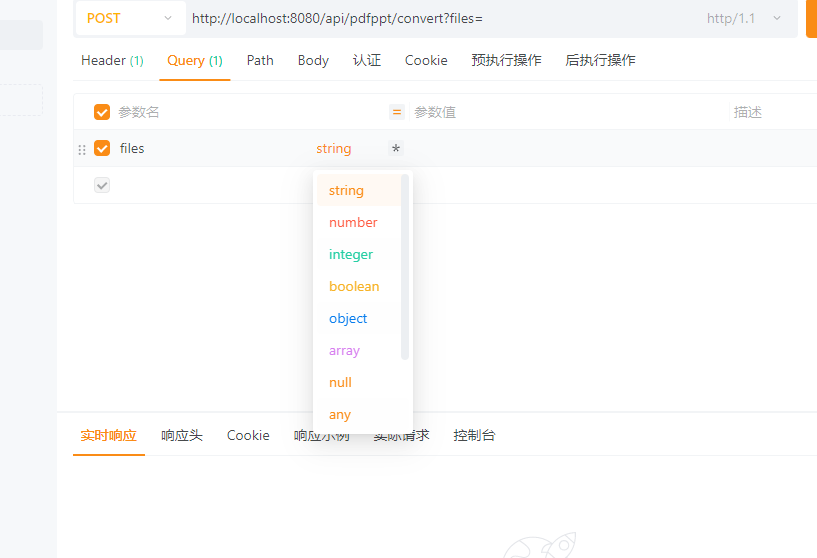Open the 后执行操作 tab
Image resolution: width=817 pixels, height=558 pixels.
pos(600,60)
